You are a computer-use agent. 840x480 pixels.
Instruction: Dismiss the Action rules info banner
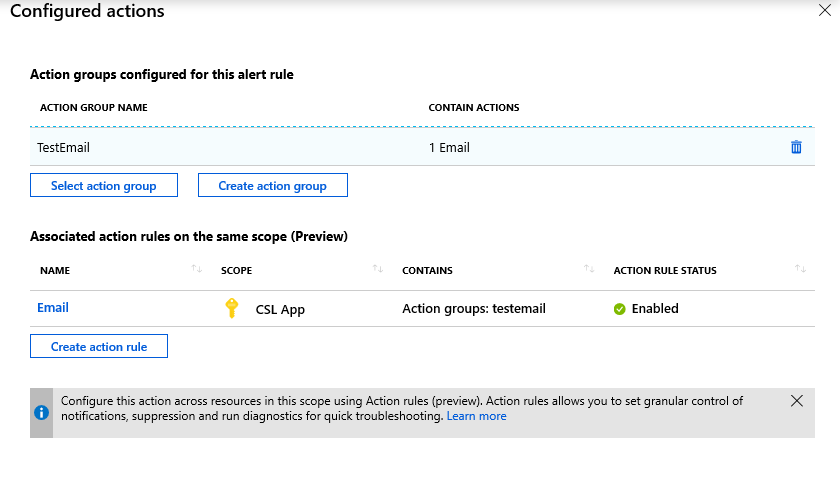[796, 401]
